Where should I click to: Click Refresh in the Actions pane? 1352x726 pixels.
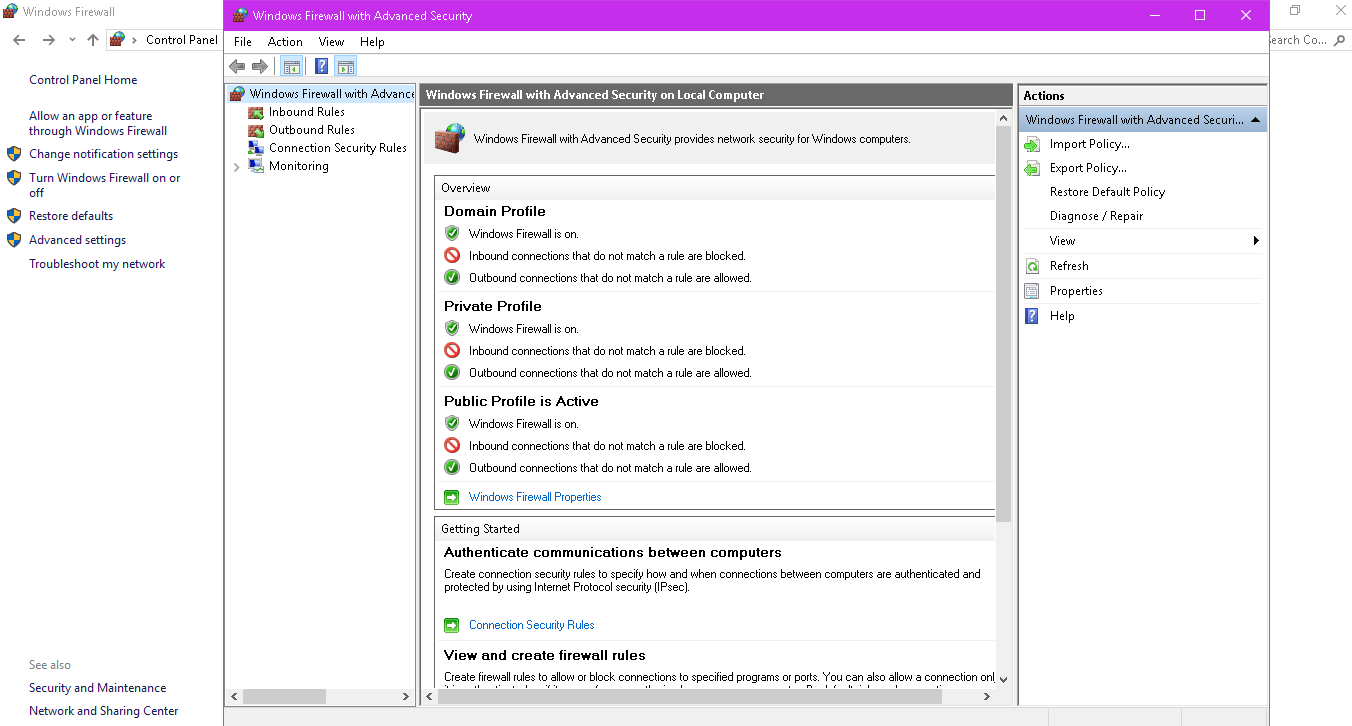pyautogui.click(x=1069, y=266)
